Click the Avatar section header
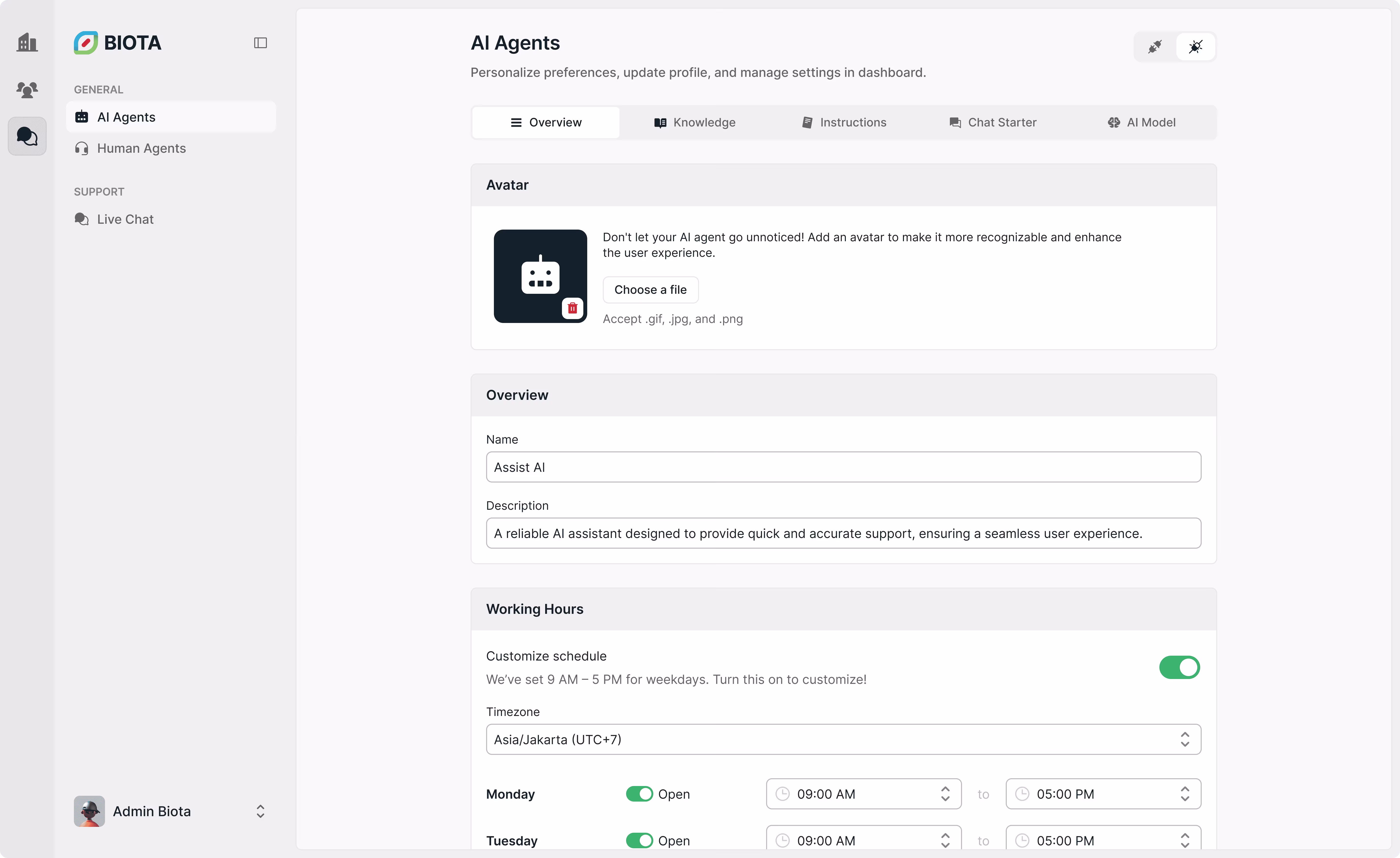The image size is (1400, 858). 843,185
